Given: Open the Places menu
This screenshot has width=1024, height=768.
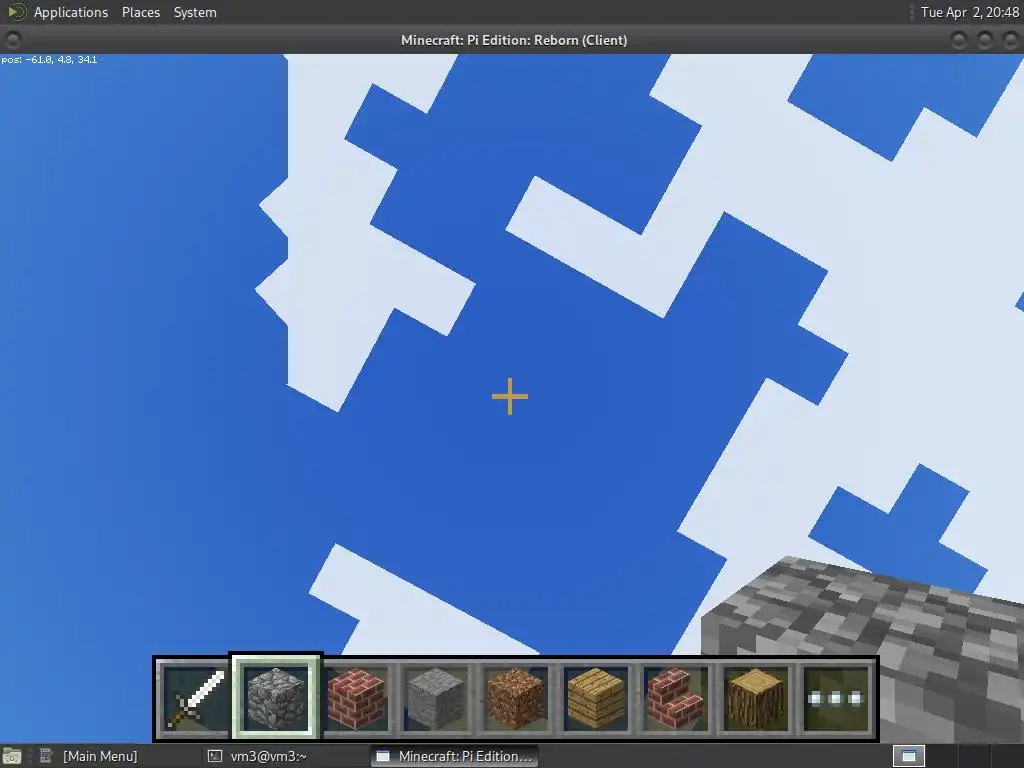Looking at the screenshot, I should [141, 12].
